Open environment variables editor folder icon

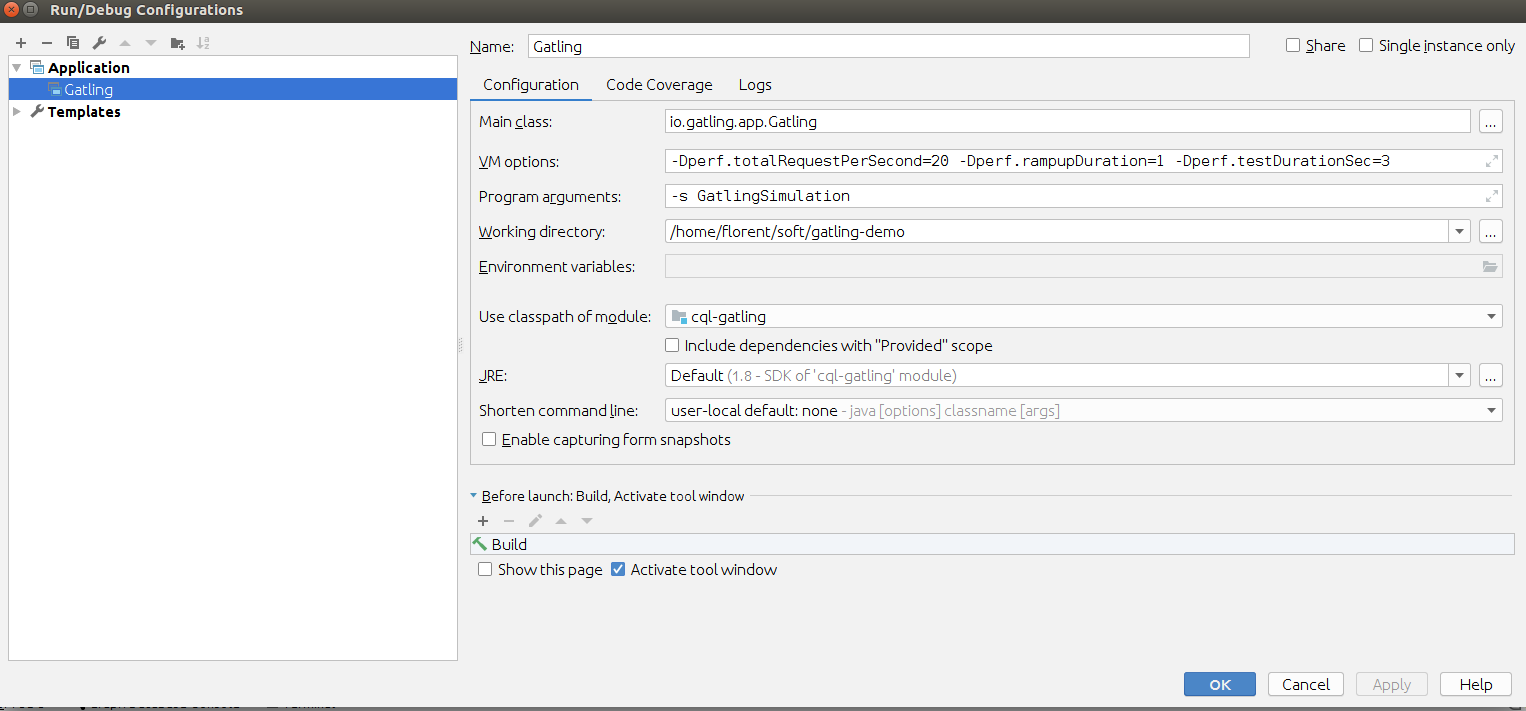point(1490,267)
